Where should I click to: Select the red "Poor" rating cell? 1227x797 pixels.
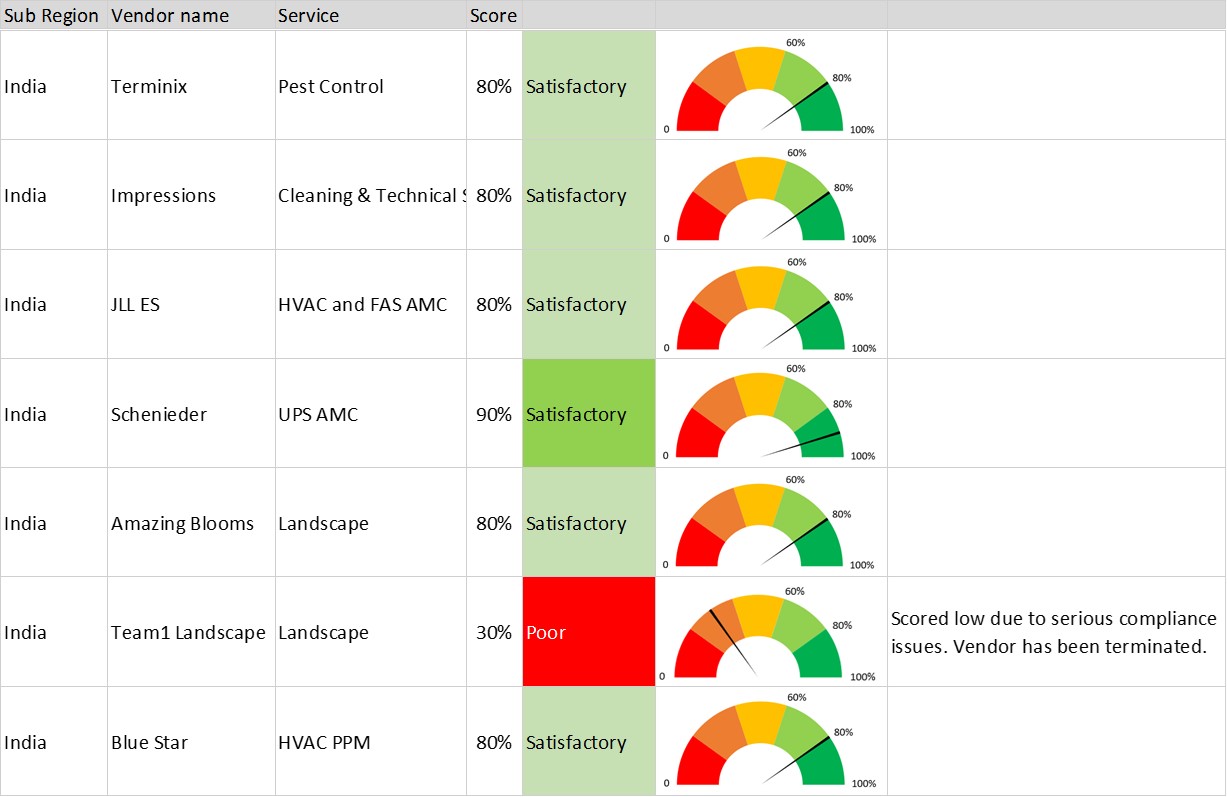tap(588, 632)
